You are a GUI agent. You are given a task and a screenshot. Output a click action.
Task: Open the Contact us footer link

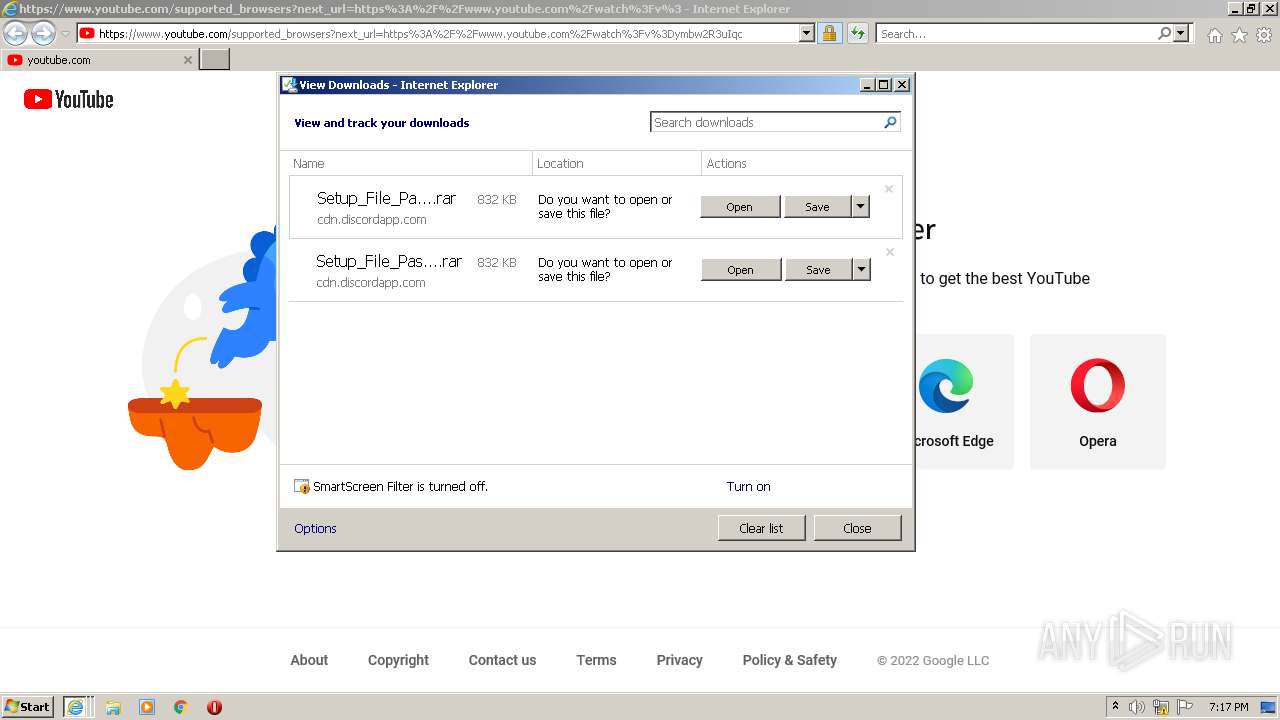coord(502,660)
